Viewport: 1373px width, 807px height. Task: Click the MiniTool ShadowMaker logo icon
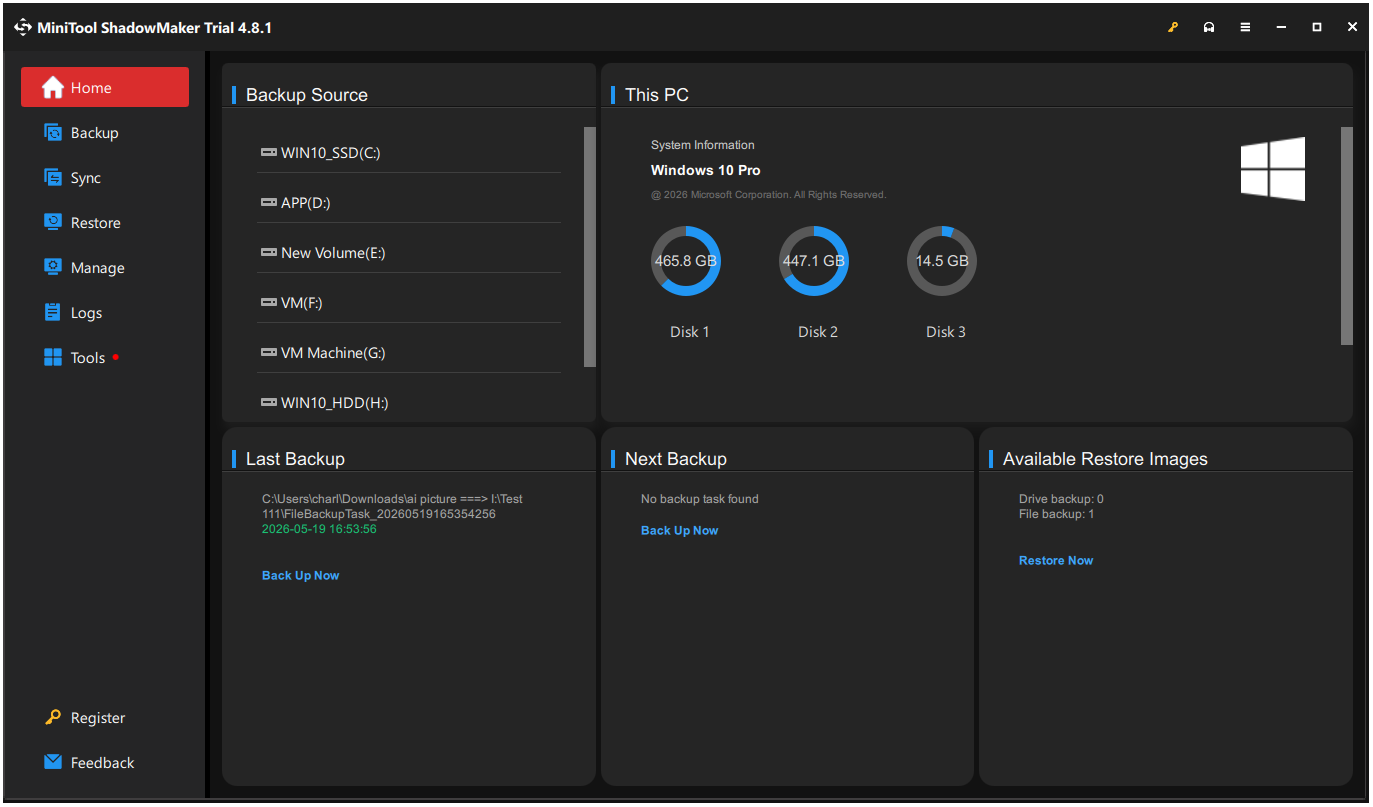tap(23, 28)
